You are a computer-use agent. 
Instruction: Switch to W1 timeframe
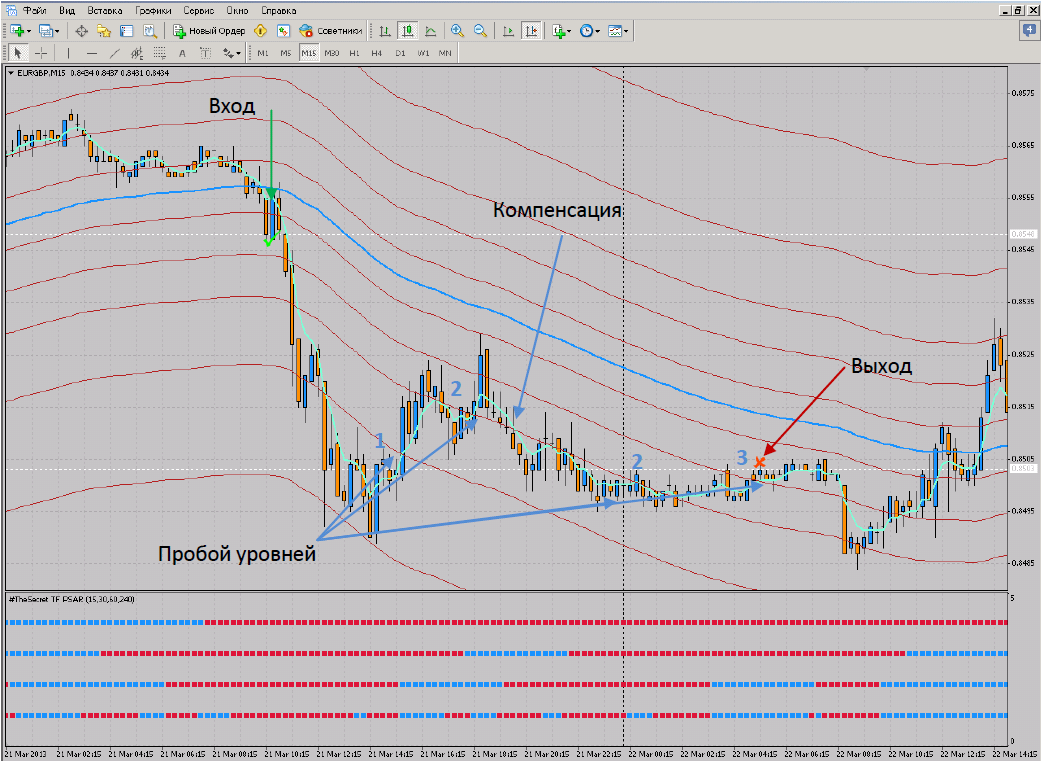tap(423, 53)
